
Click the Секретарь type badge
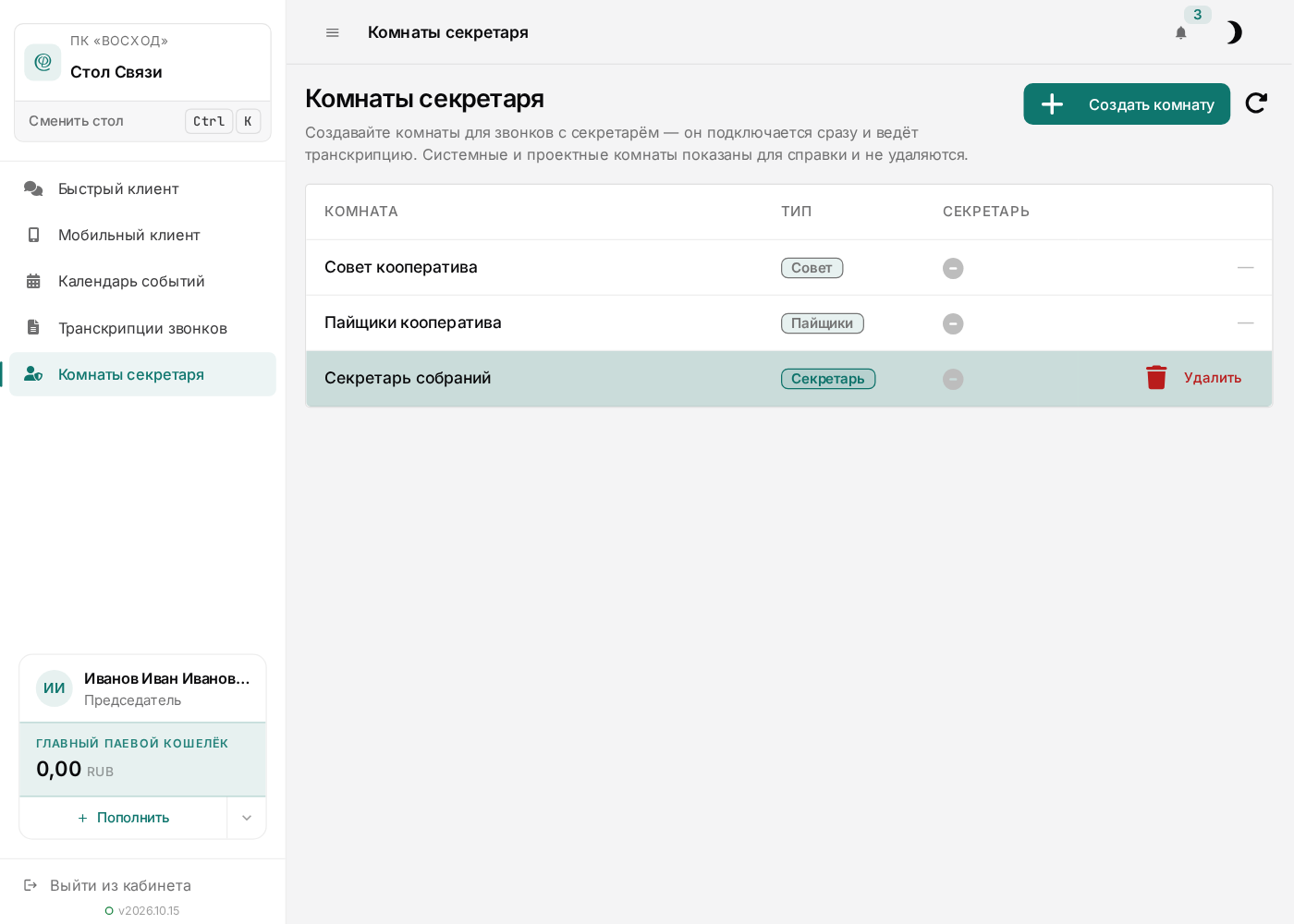[x=828, y=379]
